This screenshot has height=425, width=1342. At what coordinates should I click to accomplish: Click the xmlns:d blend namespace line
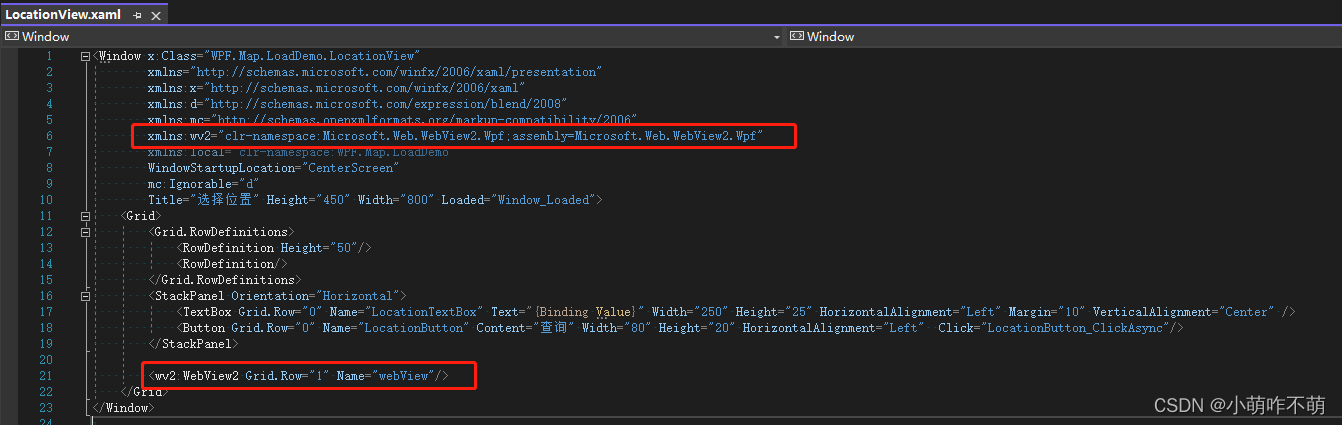pos(357,104)
